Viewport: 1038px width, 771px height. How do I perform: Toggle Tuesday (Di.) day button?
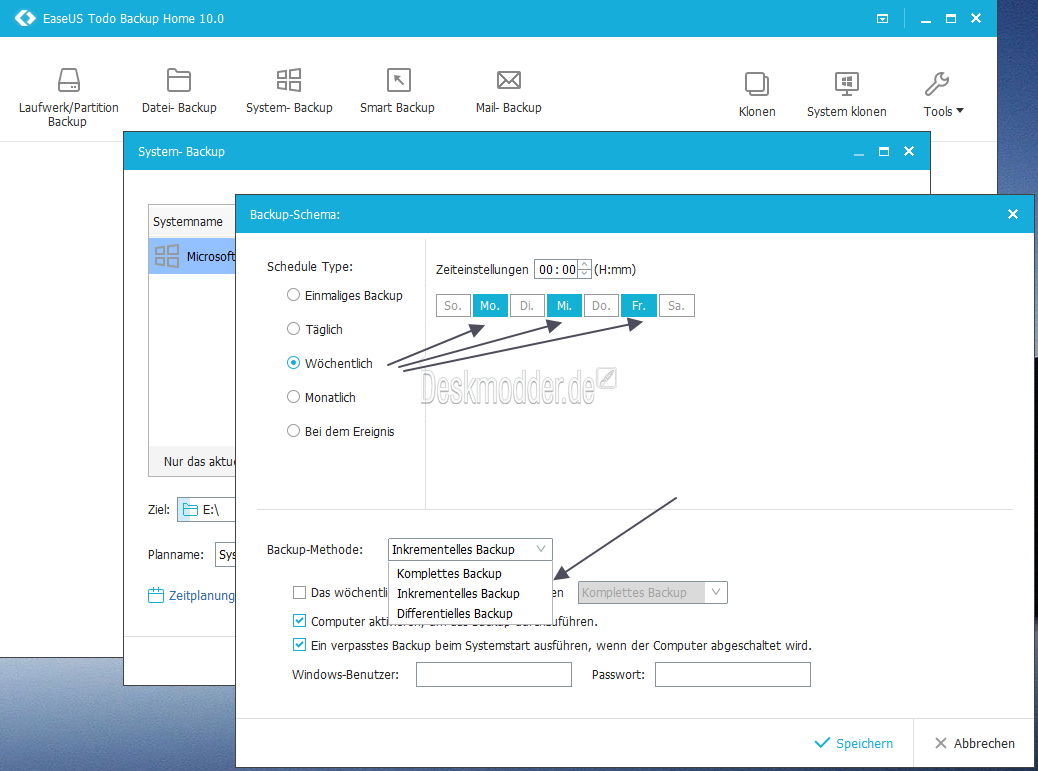527,306
